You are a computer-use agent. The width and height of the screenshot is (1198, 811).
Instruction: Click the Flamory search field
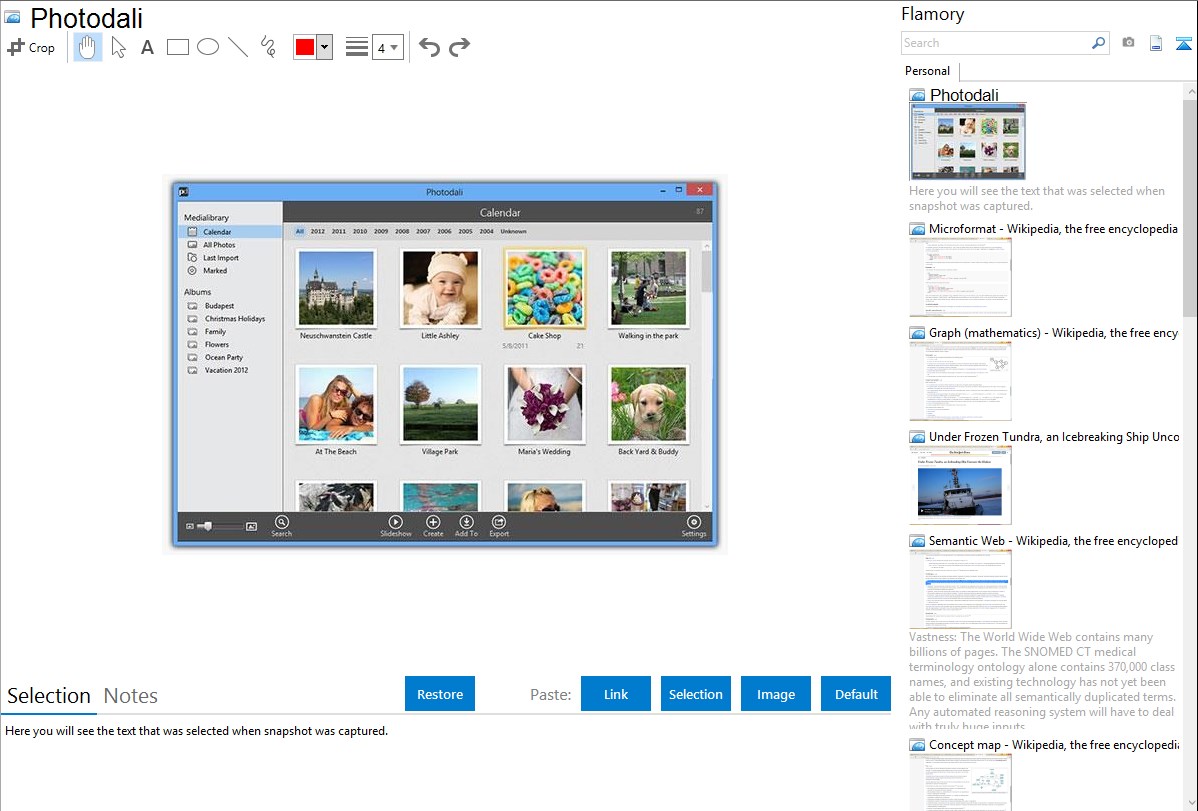(996, 43)
